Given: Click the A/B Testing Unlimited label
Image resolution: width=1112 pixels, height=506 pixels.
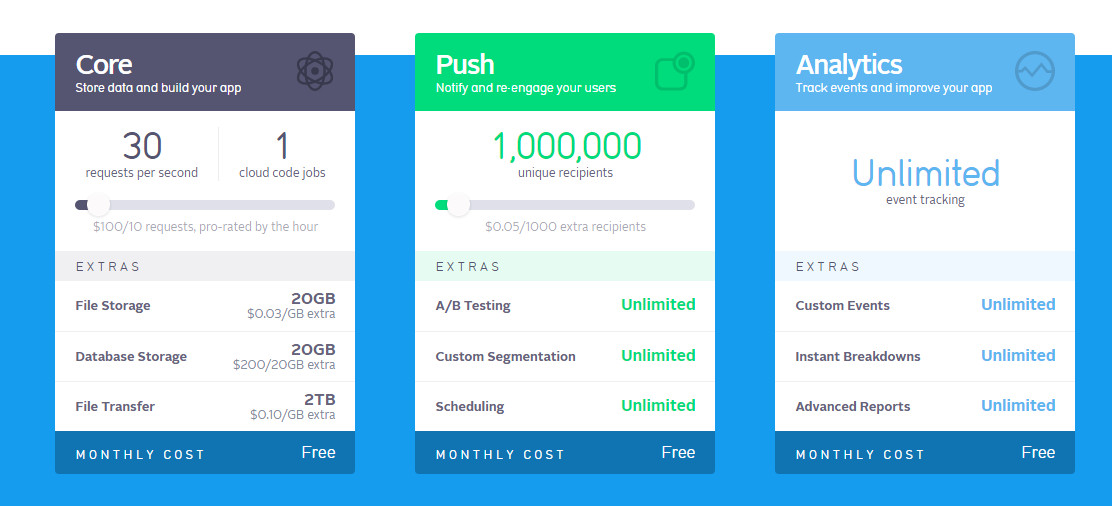Looking at the screenshot, I should pos(658,304).
